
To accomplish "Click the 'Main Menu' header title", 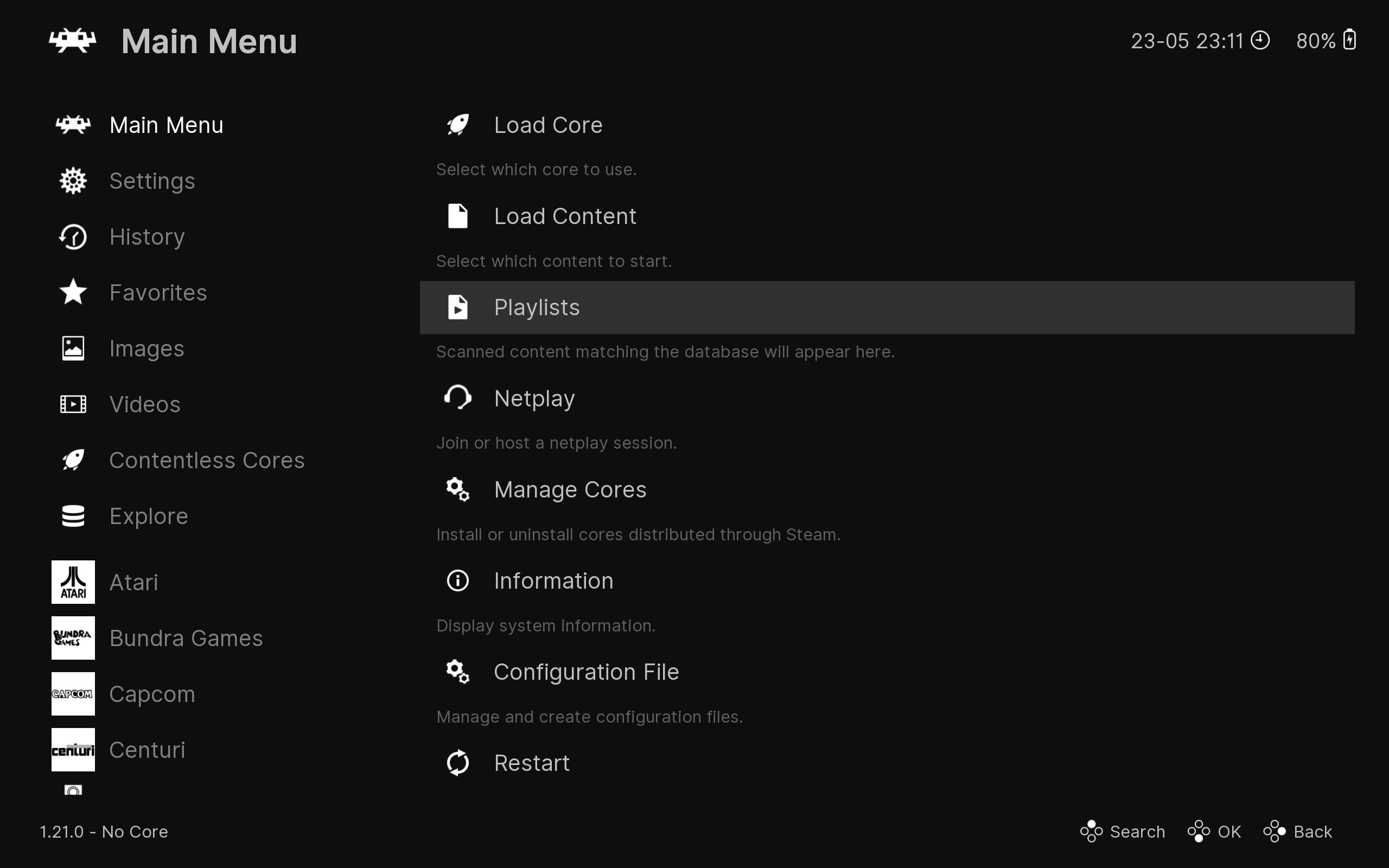I will (x=209, y=41).
